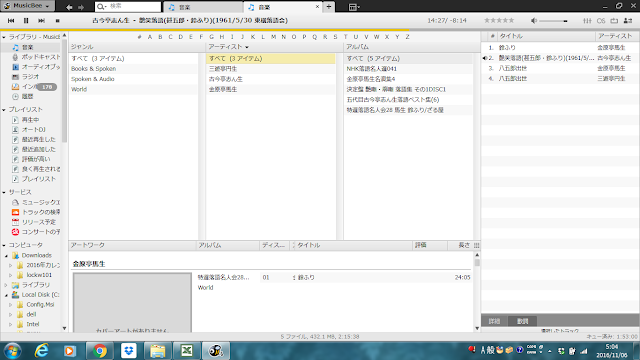
Task: Switch to the first 音楽 tab
Action: tap(203, 7)
